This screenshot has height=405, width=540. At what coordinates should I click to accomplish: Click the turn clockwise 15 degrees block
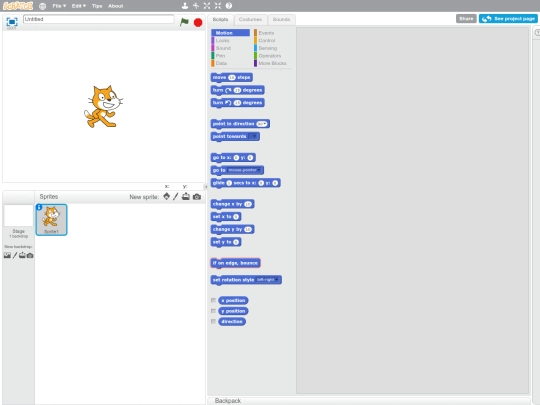[237, 90]
